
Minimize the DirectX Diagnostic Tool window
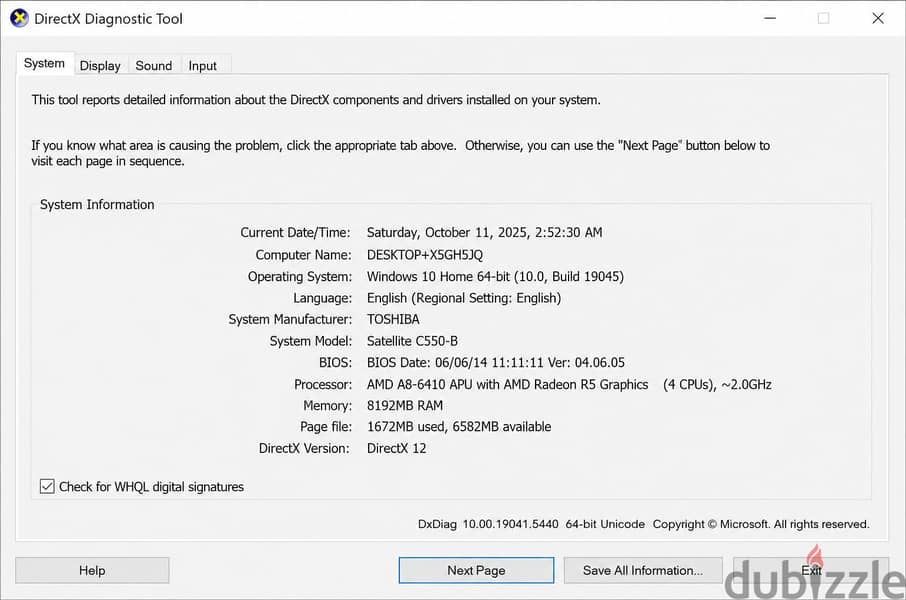[x=770, y=18]
